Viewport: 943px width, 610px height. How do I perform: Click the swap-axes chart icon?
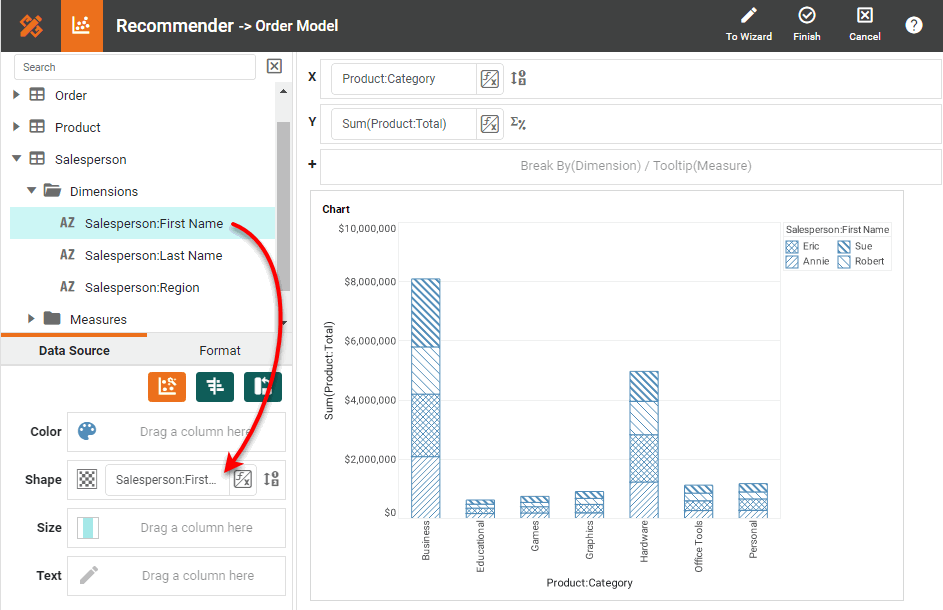point(262,385)
